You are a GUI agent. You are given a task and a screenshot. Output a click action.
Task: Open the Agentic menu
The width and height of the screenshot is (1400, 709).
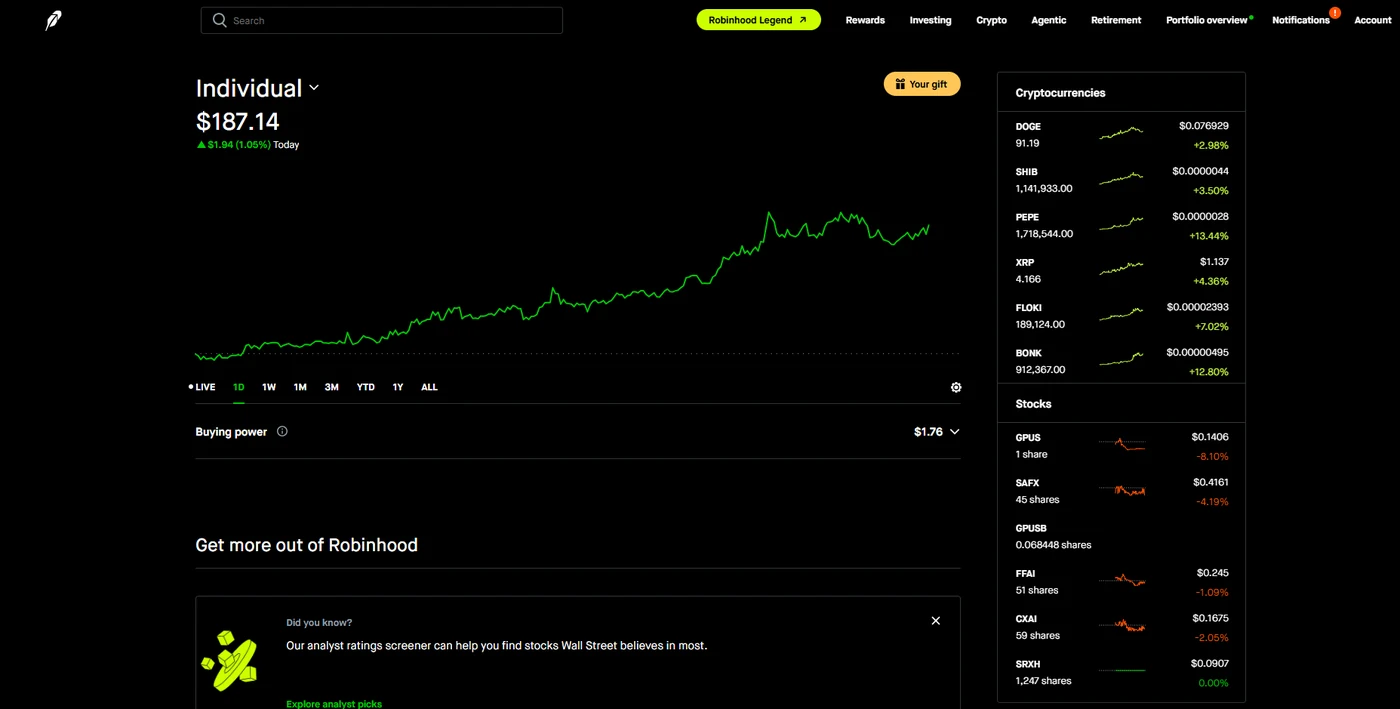click(1049, 20)
